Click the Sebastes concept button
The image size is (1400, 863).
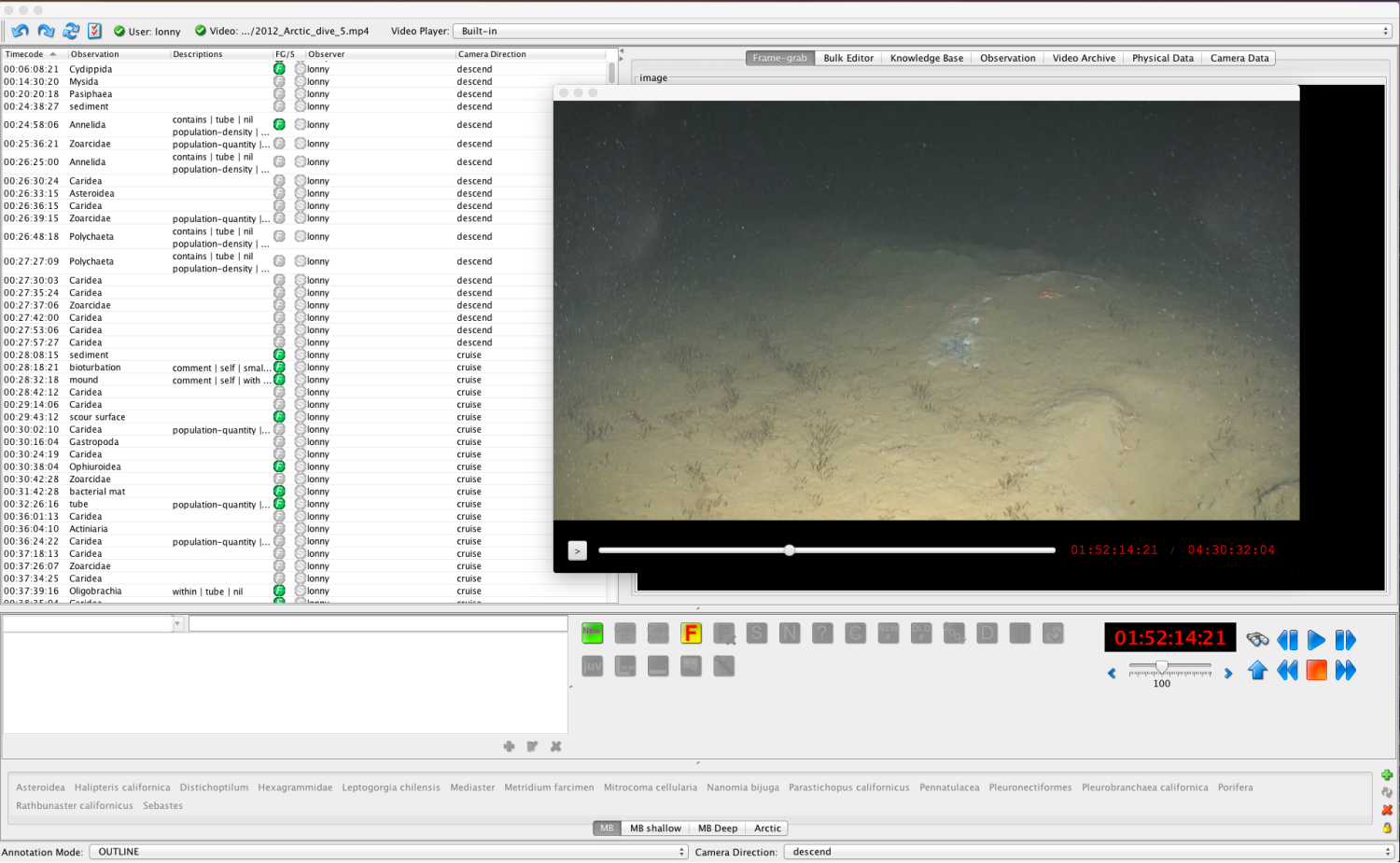162,805
